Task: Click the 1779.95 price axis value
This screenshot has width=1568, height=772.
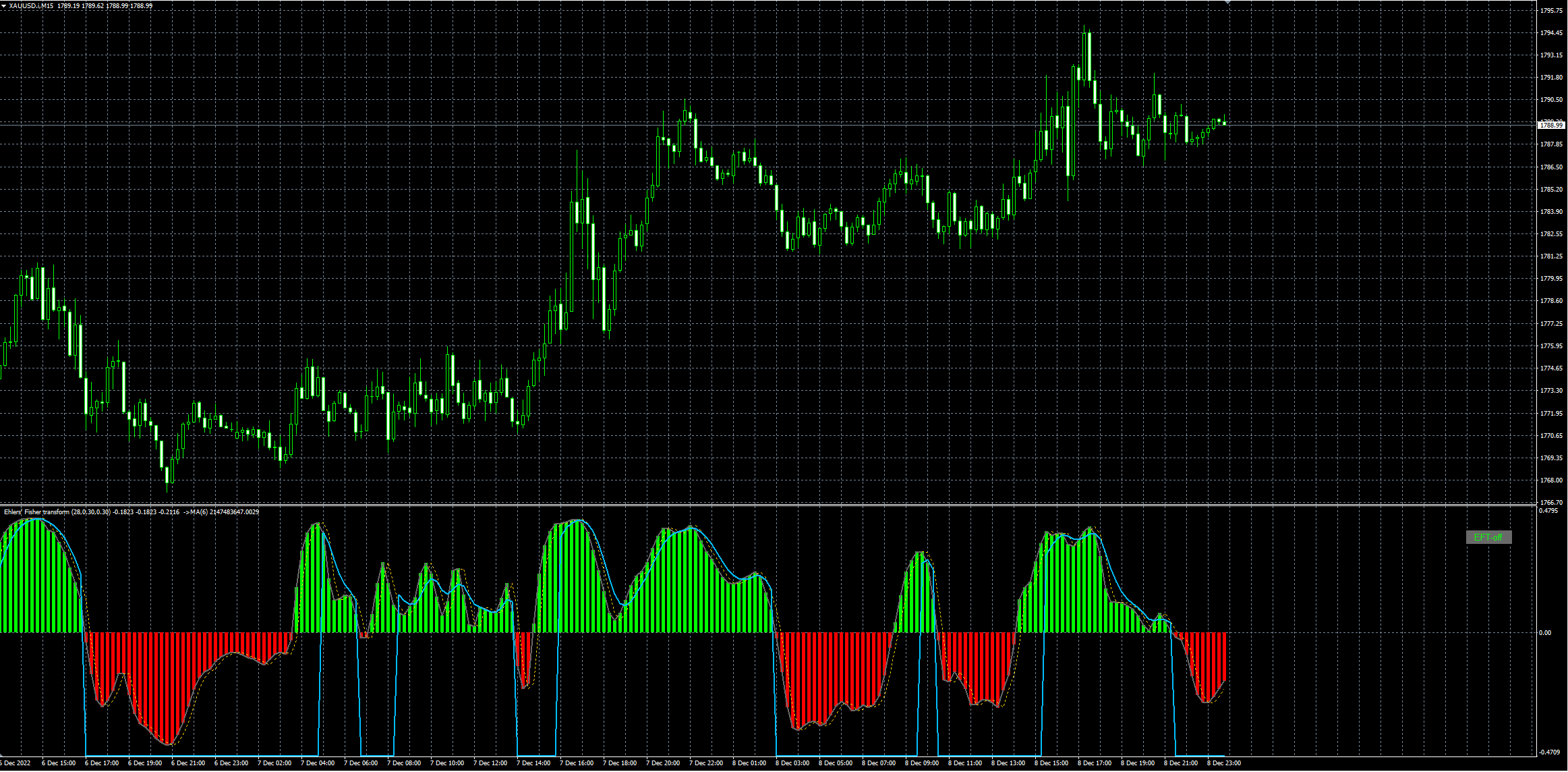Action: [1551, 279]
